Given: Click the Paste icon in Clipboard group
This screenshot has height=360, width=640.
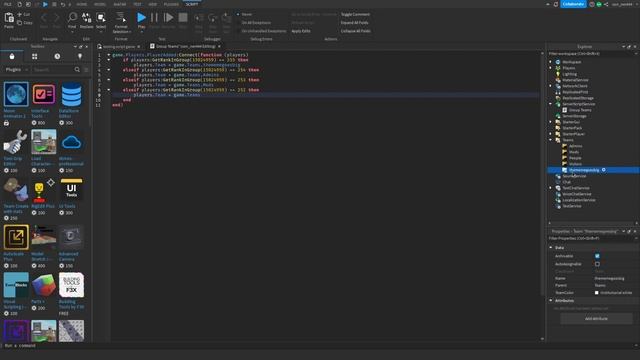Looking at the screenshot, I should (9, 18).
